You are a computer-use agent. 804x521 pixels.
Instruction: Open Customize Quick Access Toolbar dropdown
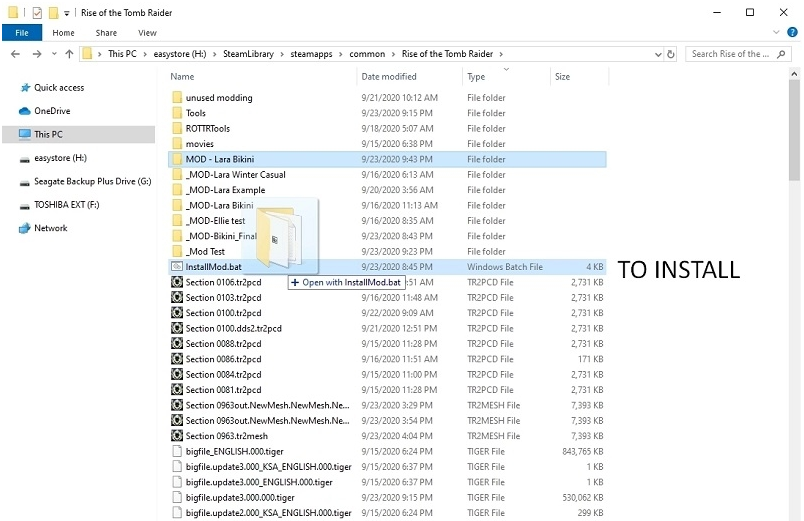click(67, 13)
